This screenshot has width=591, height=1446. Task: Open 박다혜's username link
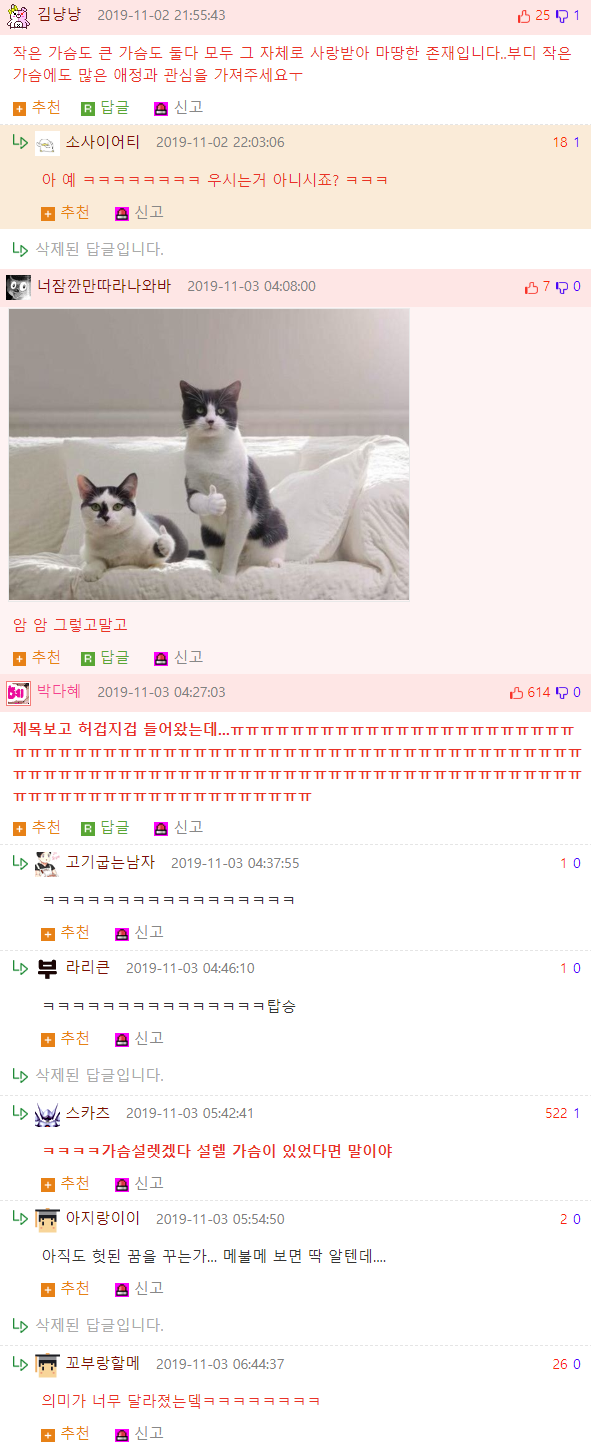tap(59, 692)
